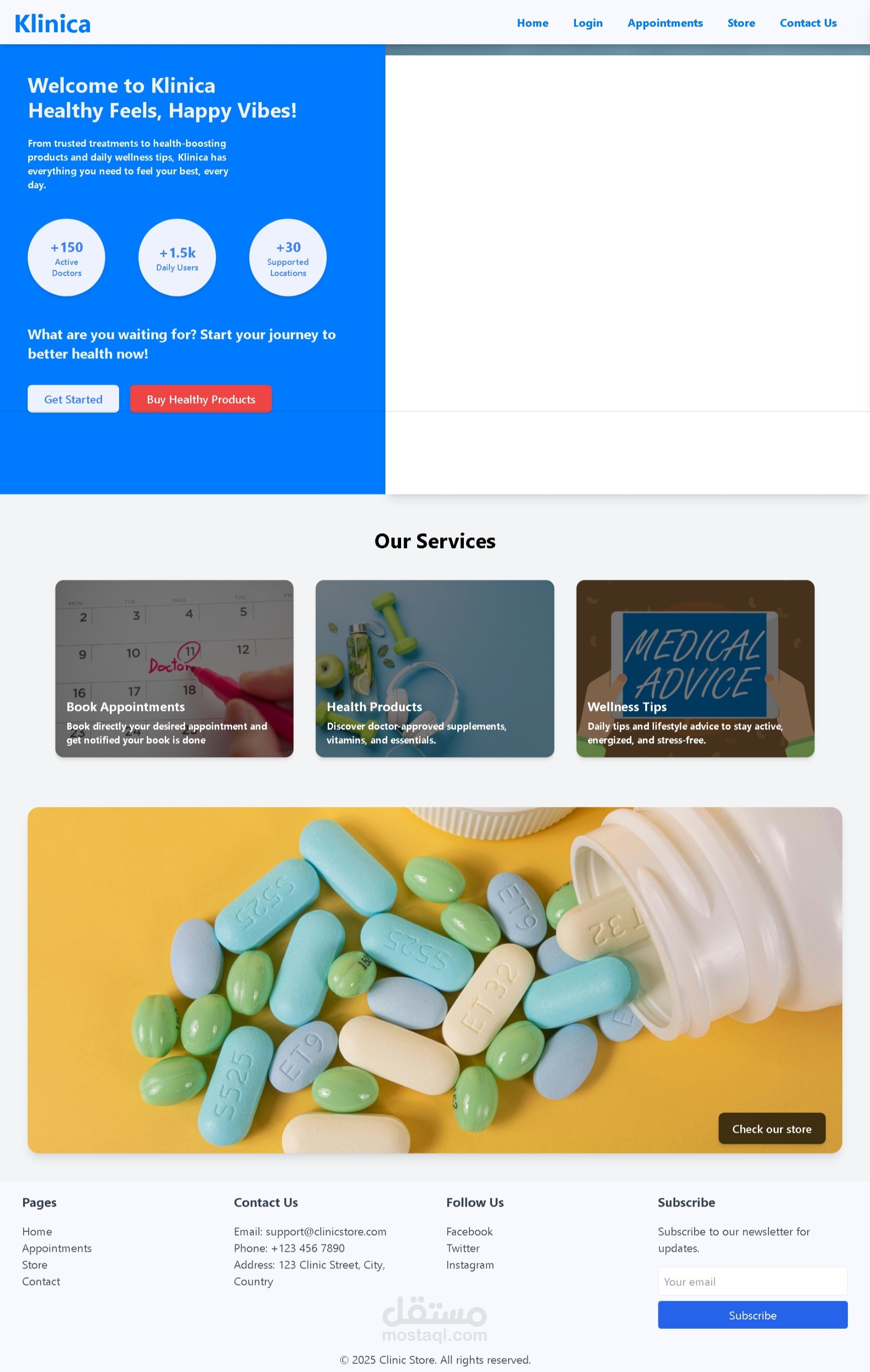Follow the footer Appointments link
The width and height of the screenshot is (870, 1372).
tap(57, 1248)
